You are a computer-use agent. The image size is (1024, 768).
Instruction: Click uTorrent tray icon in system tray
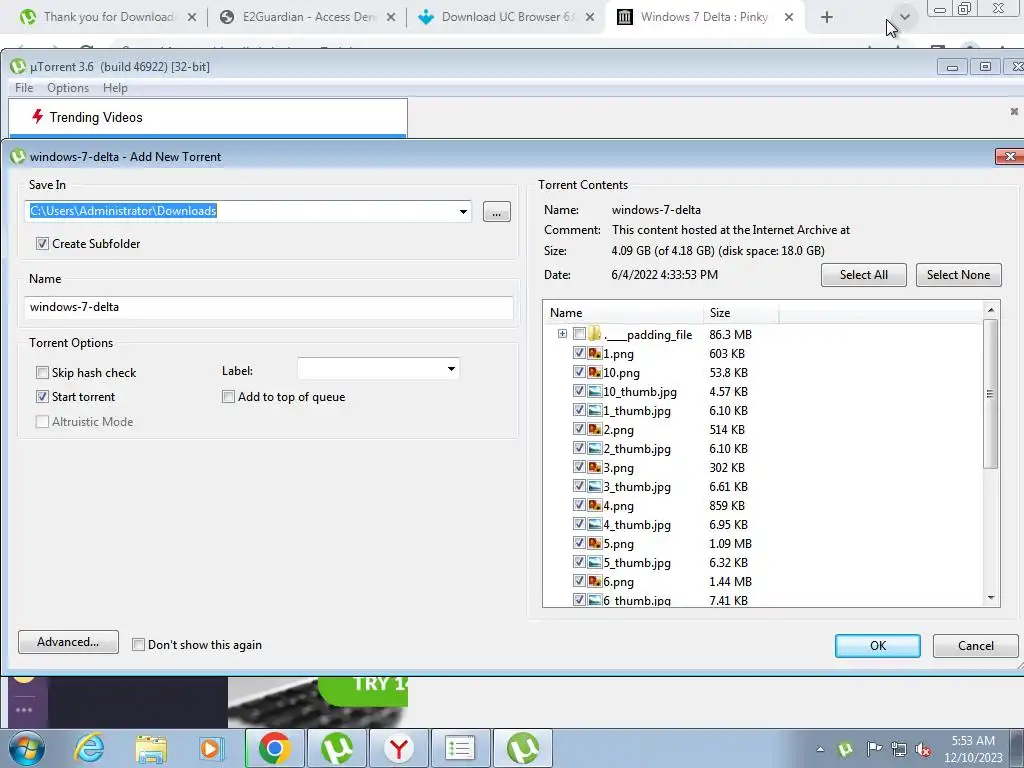[x=845, y=748]
